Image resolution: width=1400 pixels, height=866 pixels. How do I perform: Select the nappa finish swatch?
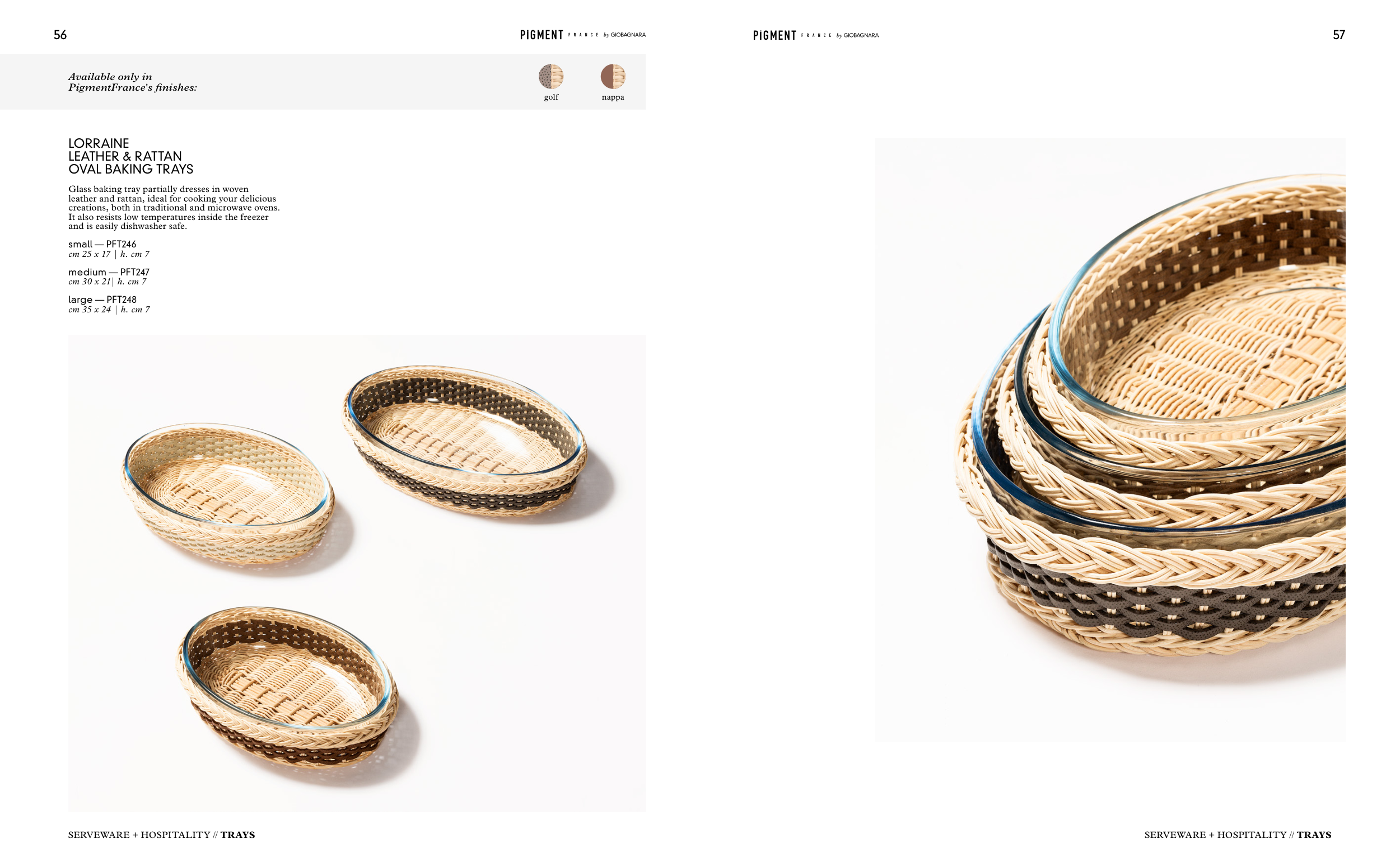[612, 76]
